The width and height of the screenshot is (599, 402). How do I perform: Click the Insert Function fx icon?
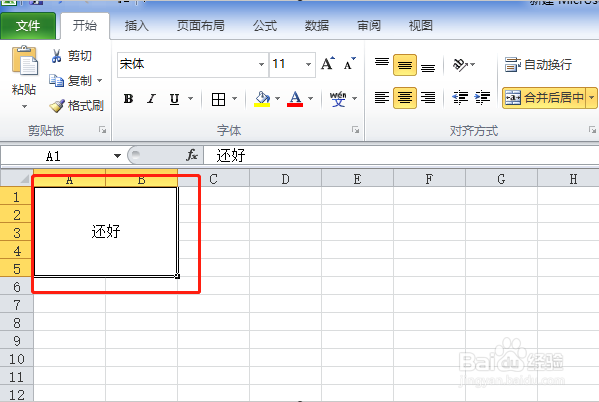[x=192, y=155]
